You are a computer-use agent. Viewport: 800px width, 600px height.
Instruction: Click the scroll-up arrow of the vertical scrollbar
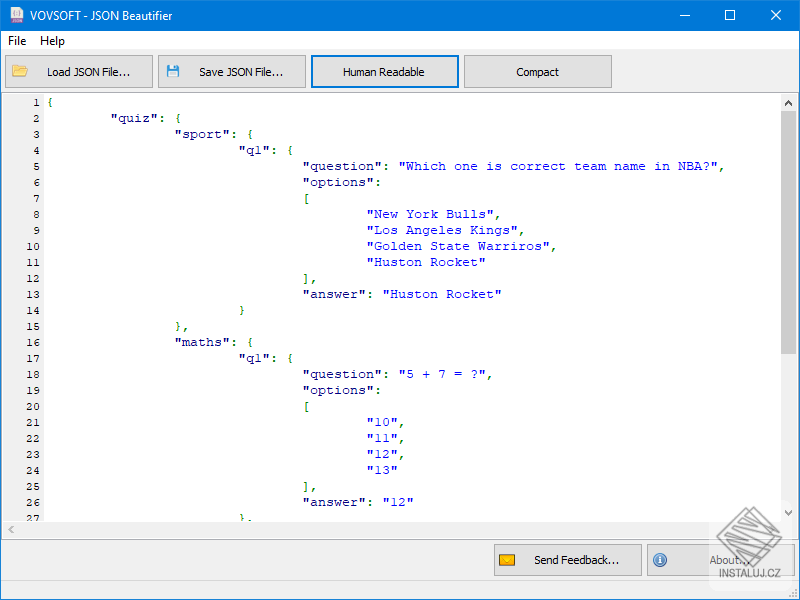tap(788, 101)
